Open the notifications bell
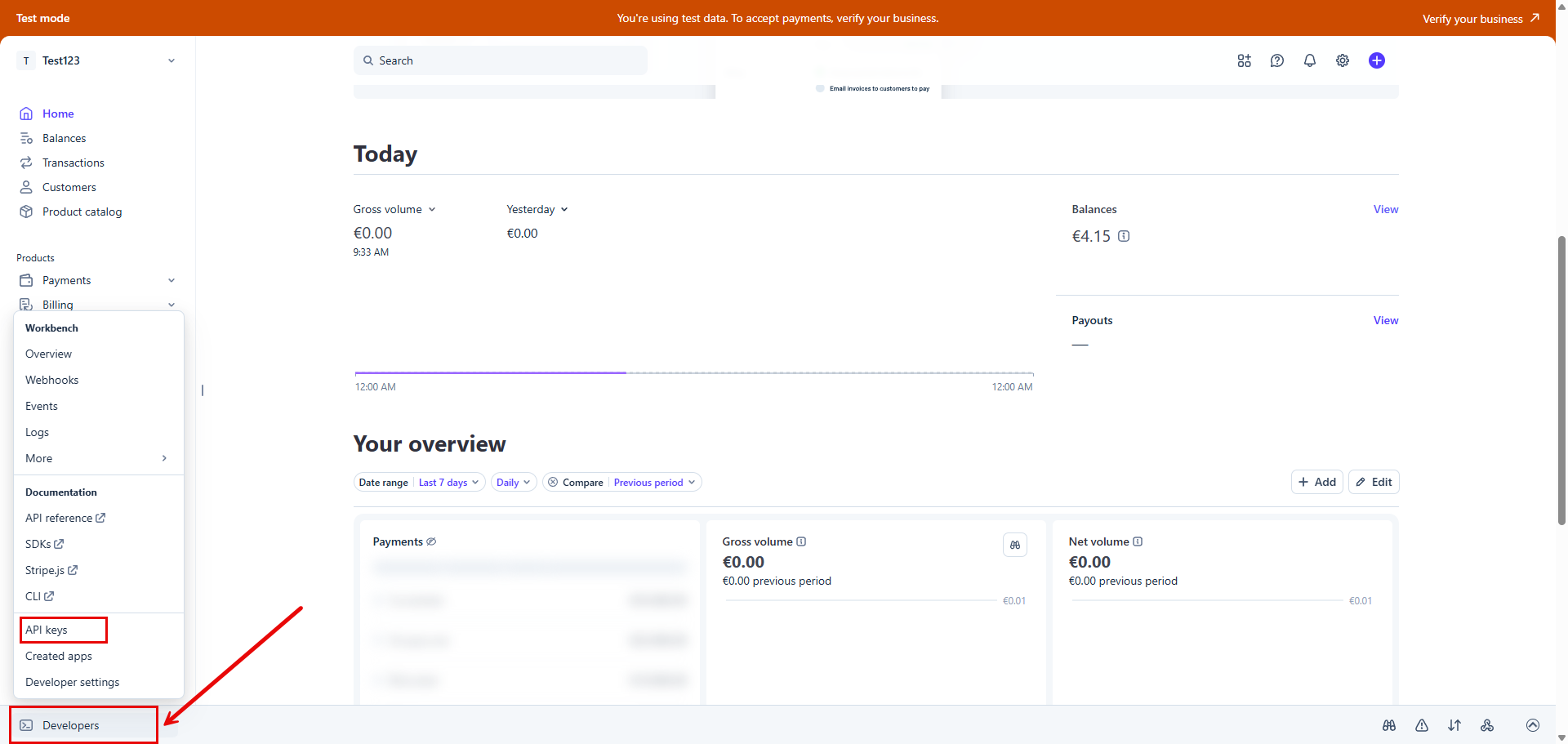This screenshot has width=1568, height=744. tap(1310, 60)
